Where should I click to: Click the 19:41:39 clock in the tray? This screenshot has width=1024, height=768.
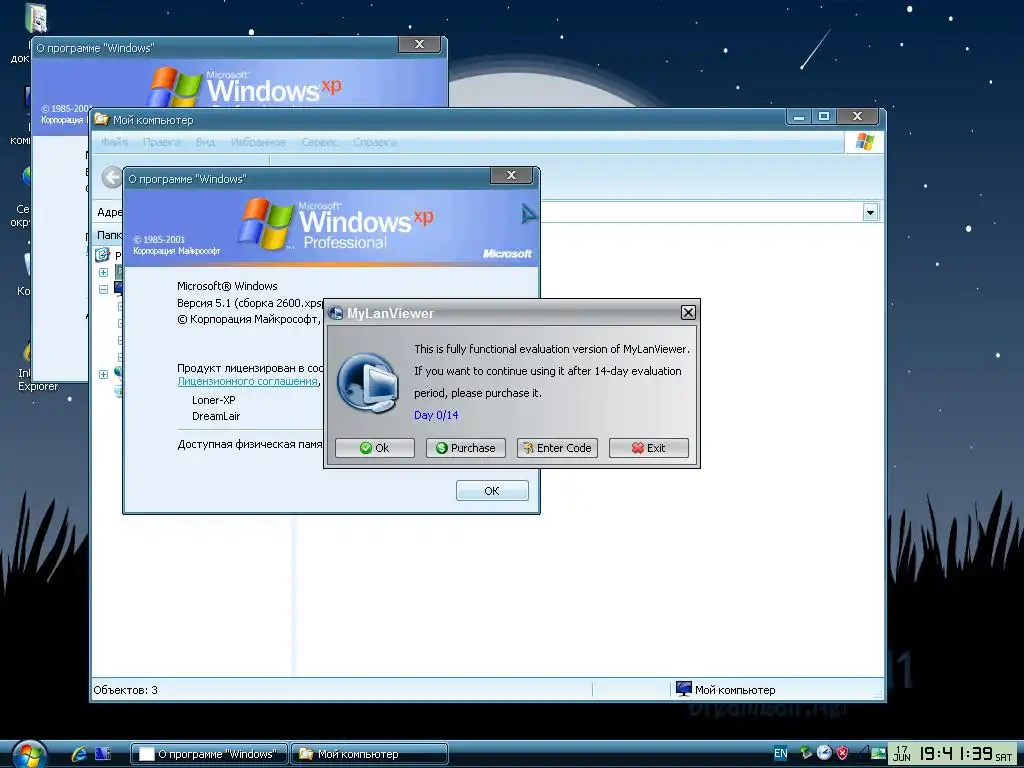pyautogui.click(x=956, y=754)
